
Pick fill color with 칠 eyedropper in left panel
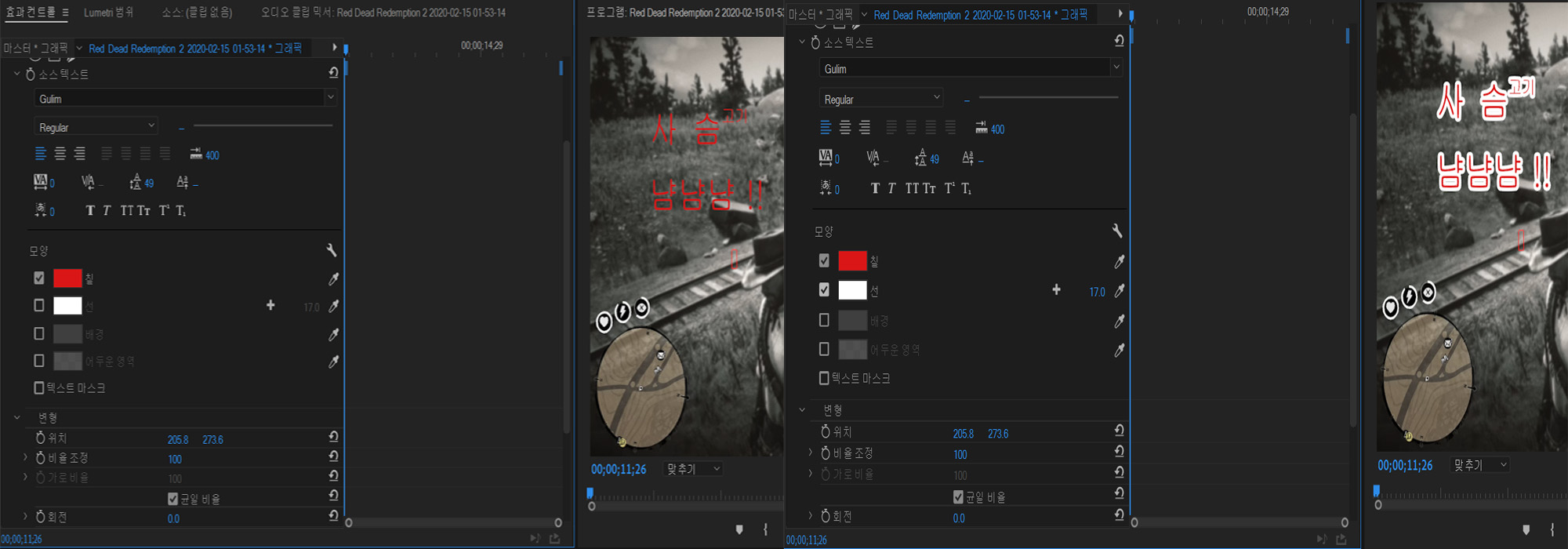[333, 278]
